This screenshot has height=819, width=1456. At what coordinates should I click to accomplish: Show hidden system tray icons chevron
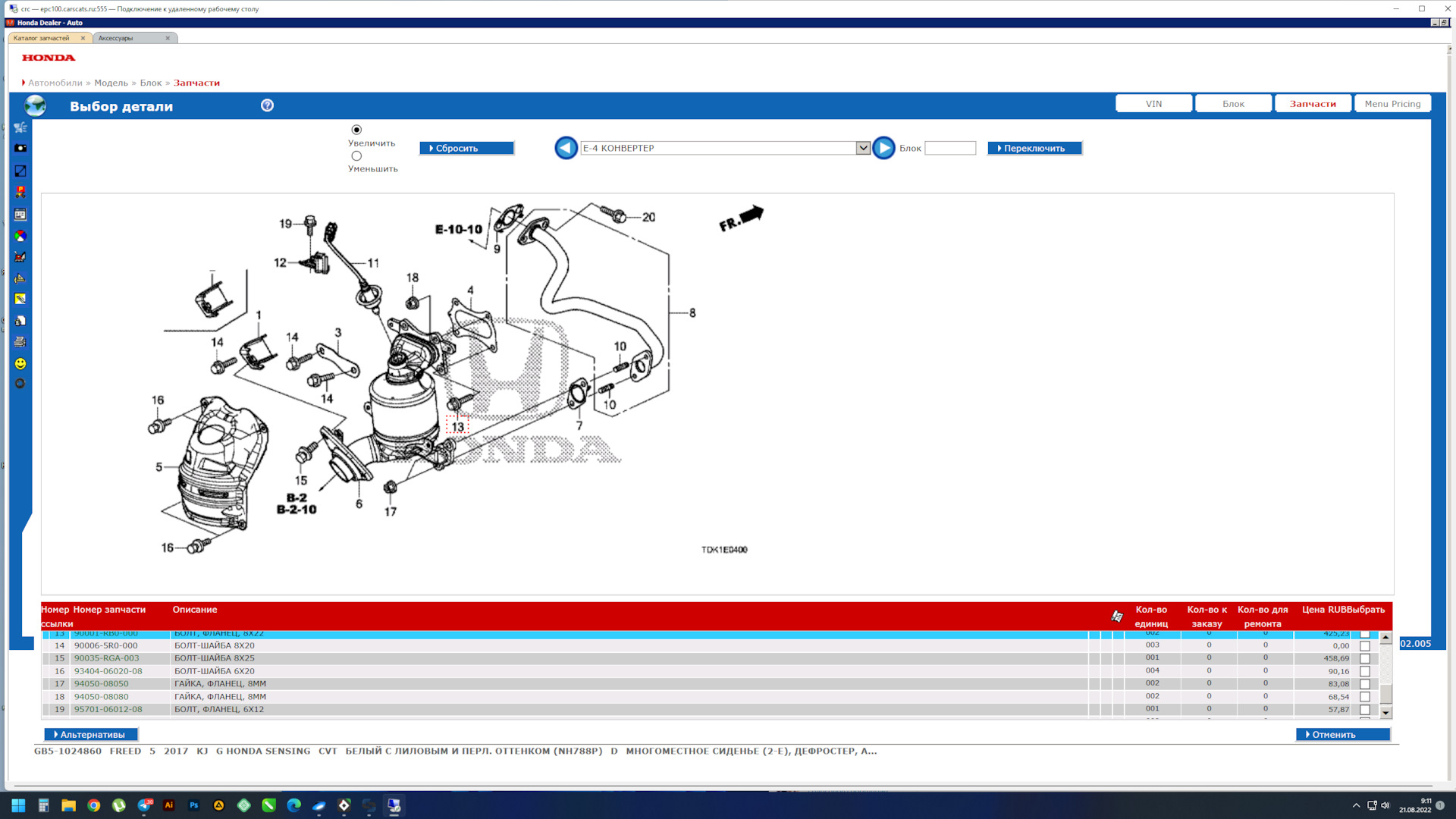point(1356,805)
